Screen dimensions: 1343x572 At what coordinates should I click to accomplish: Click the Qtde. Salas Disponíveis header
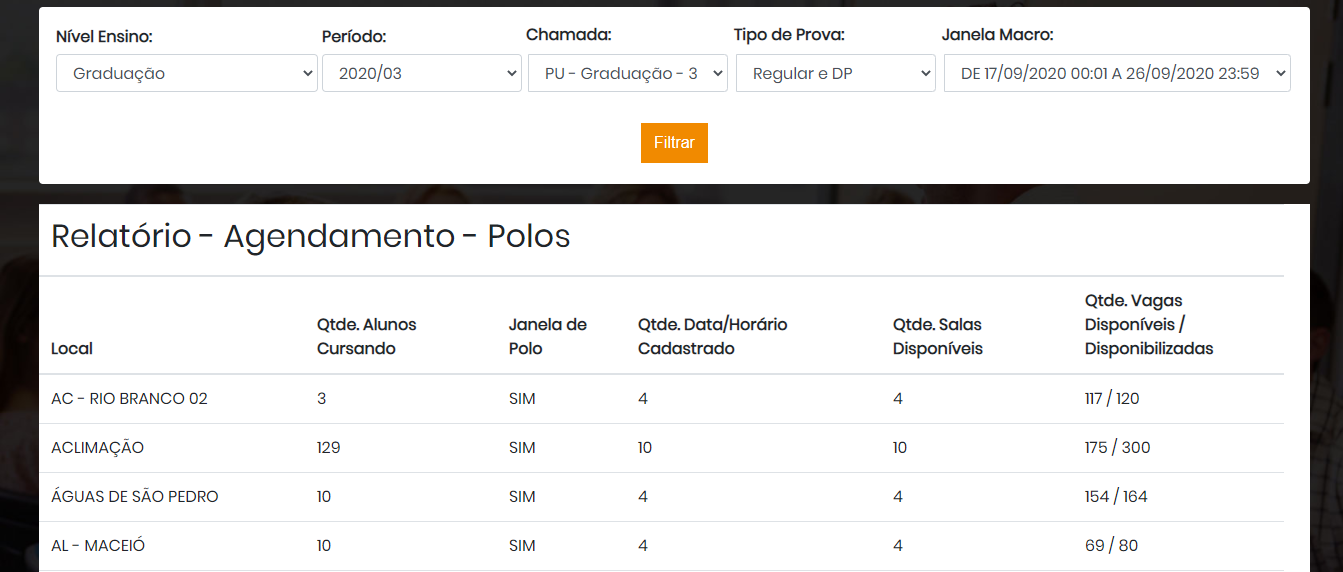[x=938, y=336]
